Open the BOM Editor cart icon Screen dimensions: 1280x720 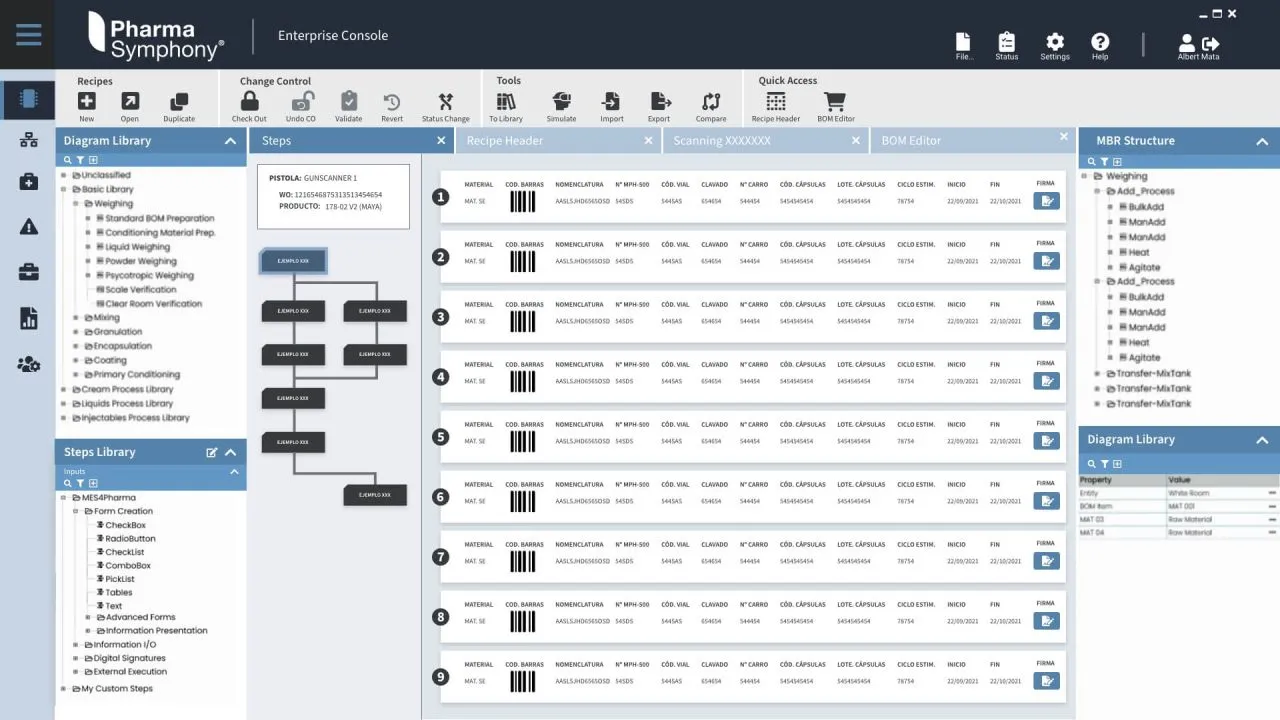tap(835, 101)
